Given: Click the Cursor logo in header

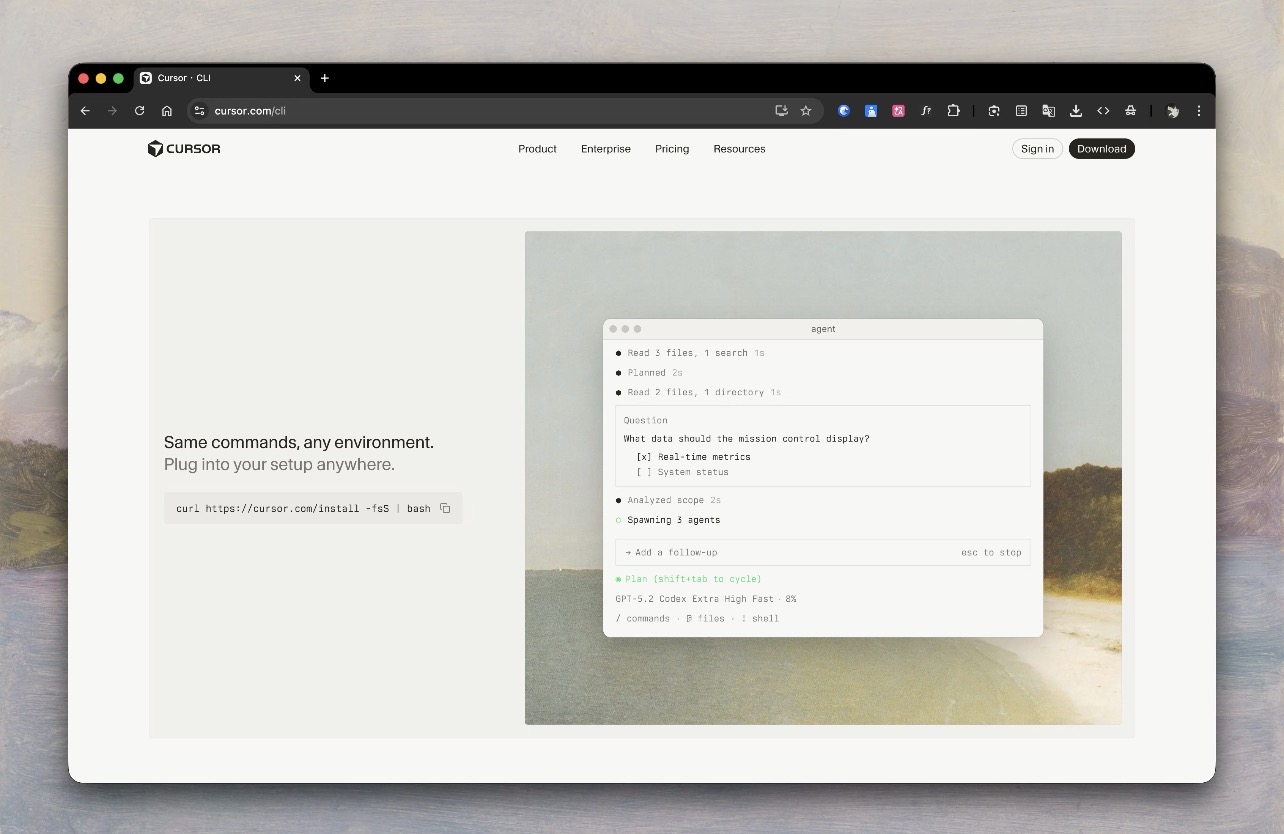Looking at the screenshot, I should 184,149.
